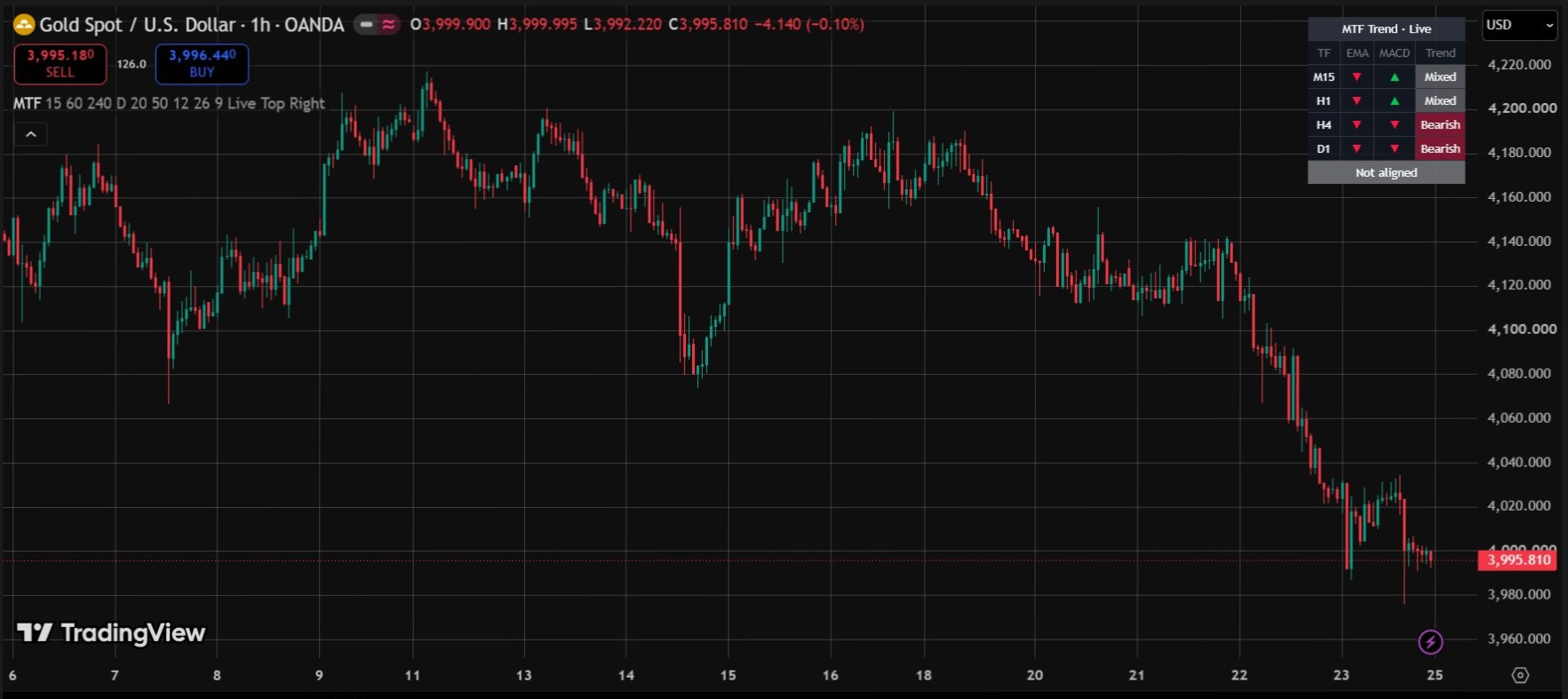Click the 4,100.000 price axis label
Screen dimensions: 1568x699
pos(1522,330)
